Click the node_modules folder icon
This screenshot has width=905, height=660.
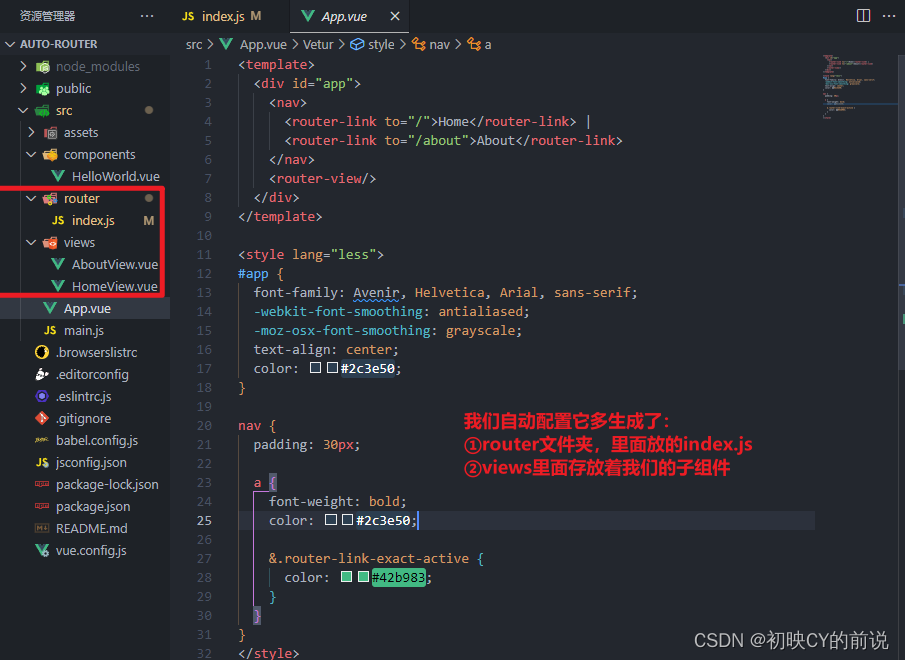[43, 67]
